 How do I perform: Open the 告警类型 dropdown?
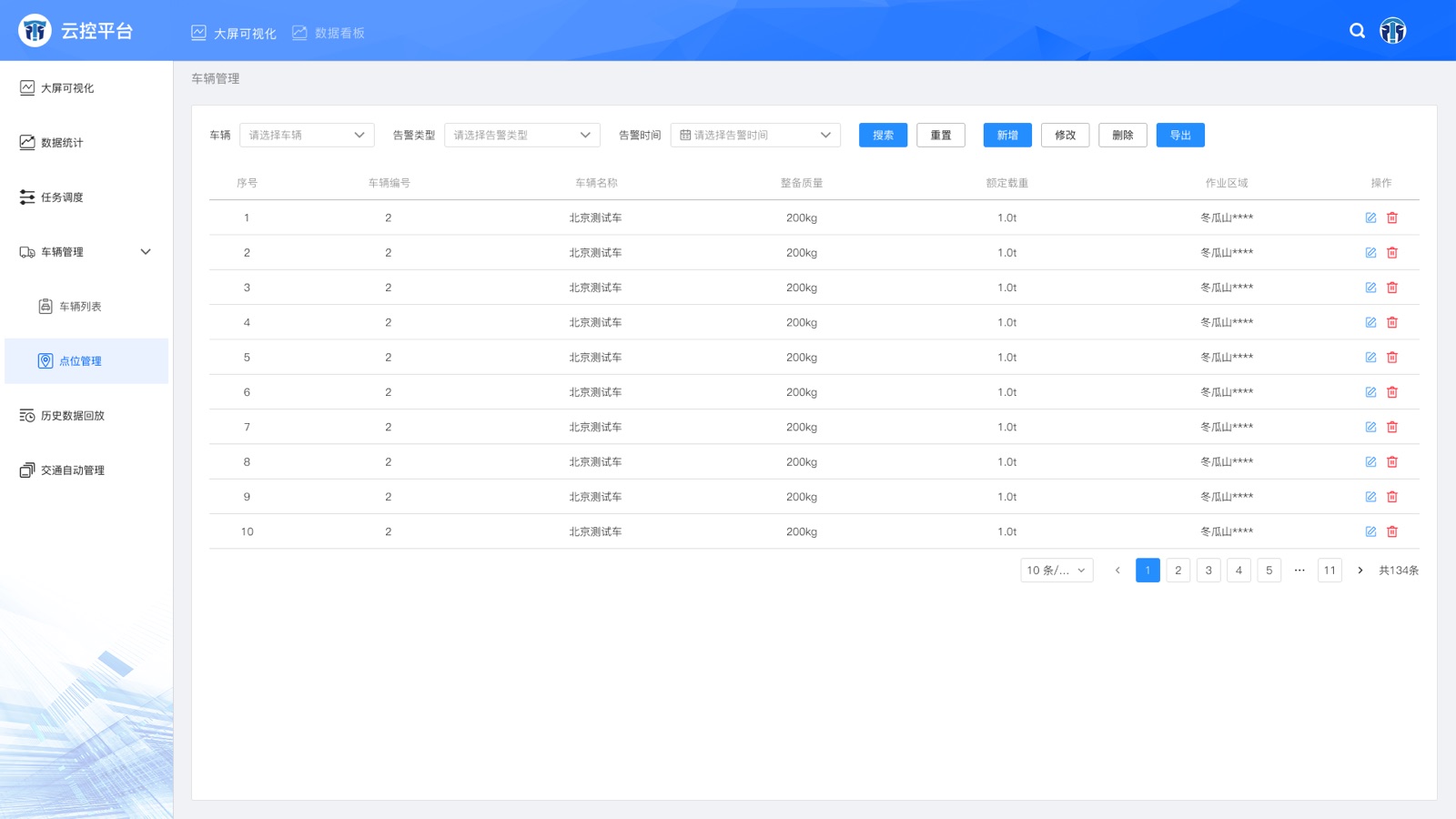[x=522, y=135]
